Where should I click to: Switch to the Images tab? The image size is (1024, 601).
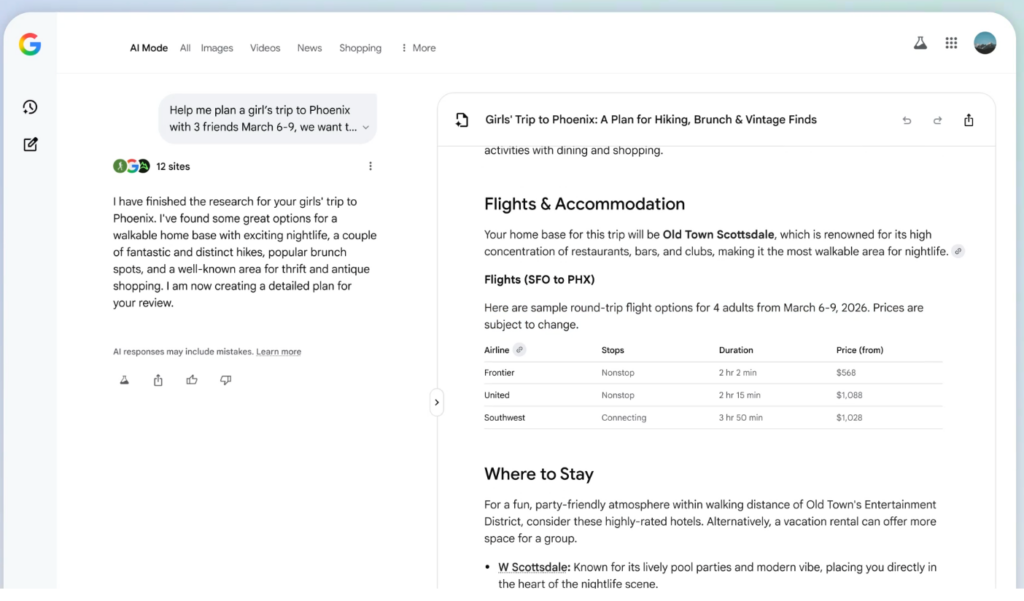pyautogui.click(x=216, y=48)
